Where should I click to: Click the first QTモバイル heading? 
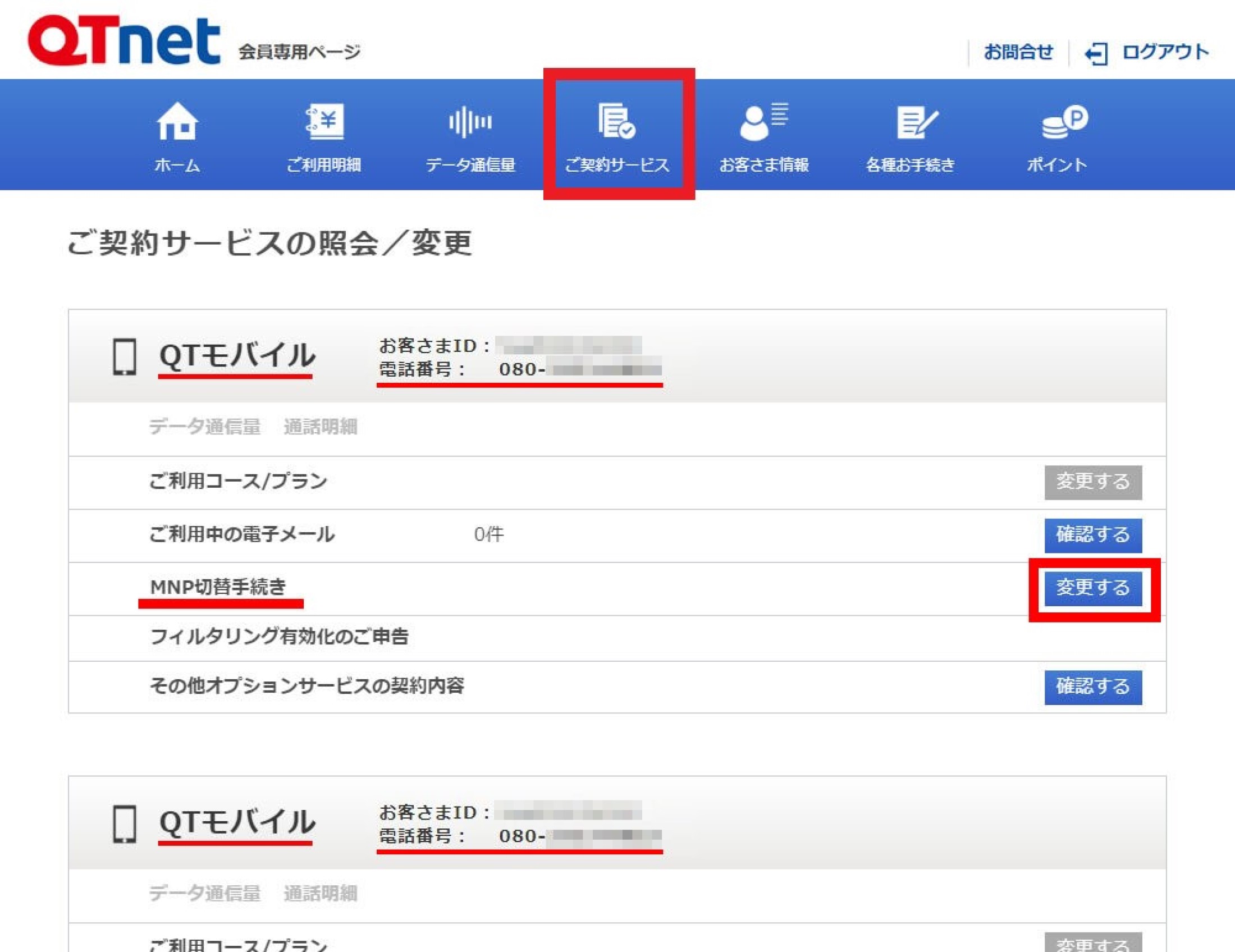coord(236,355)
